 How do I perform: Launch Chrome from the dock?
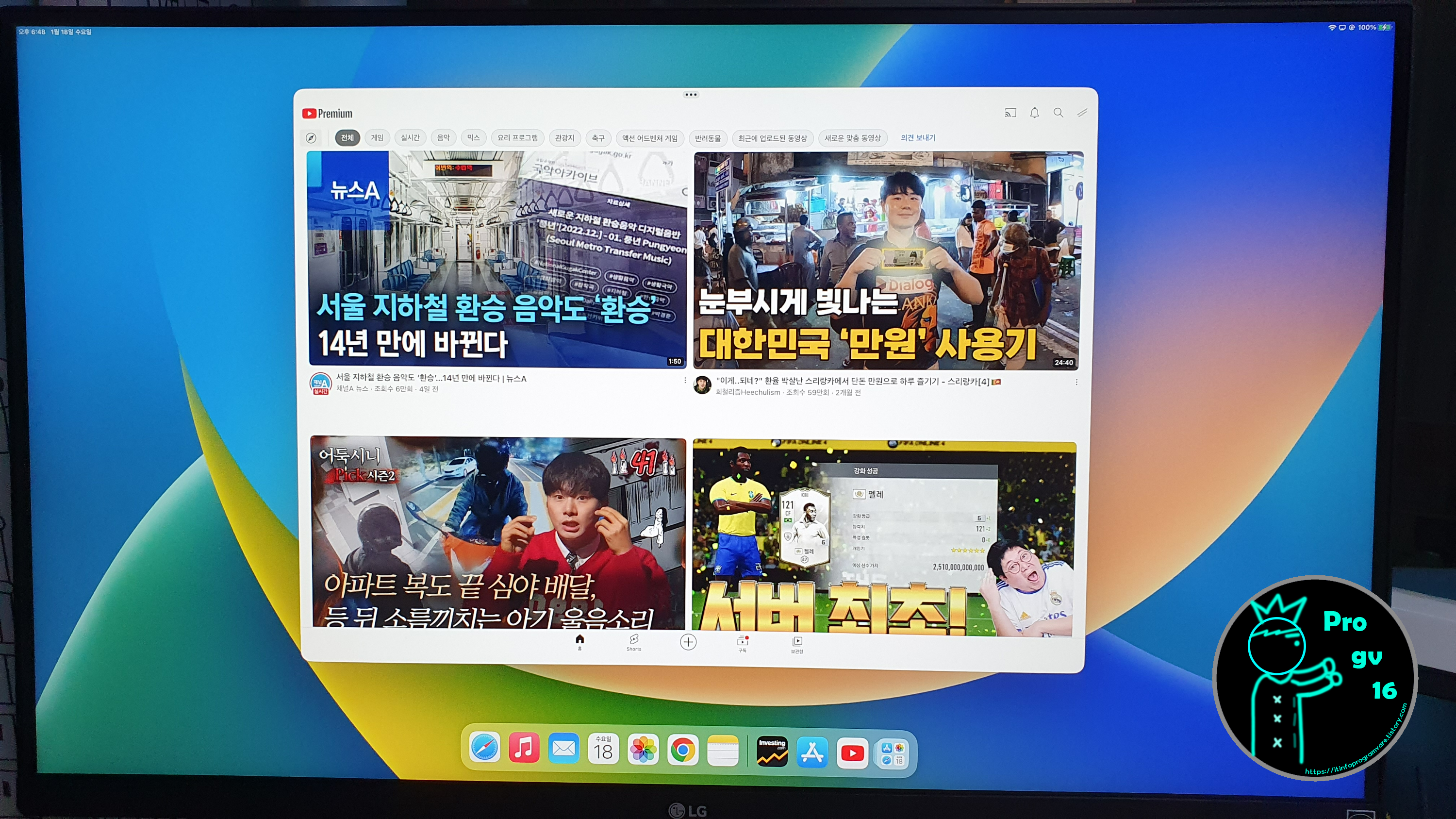point(683,751)
